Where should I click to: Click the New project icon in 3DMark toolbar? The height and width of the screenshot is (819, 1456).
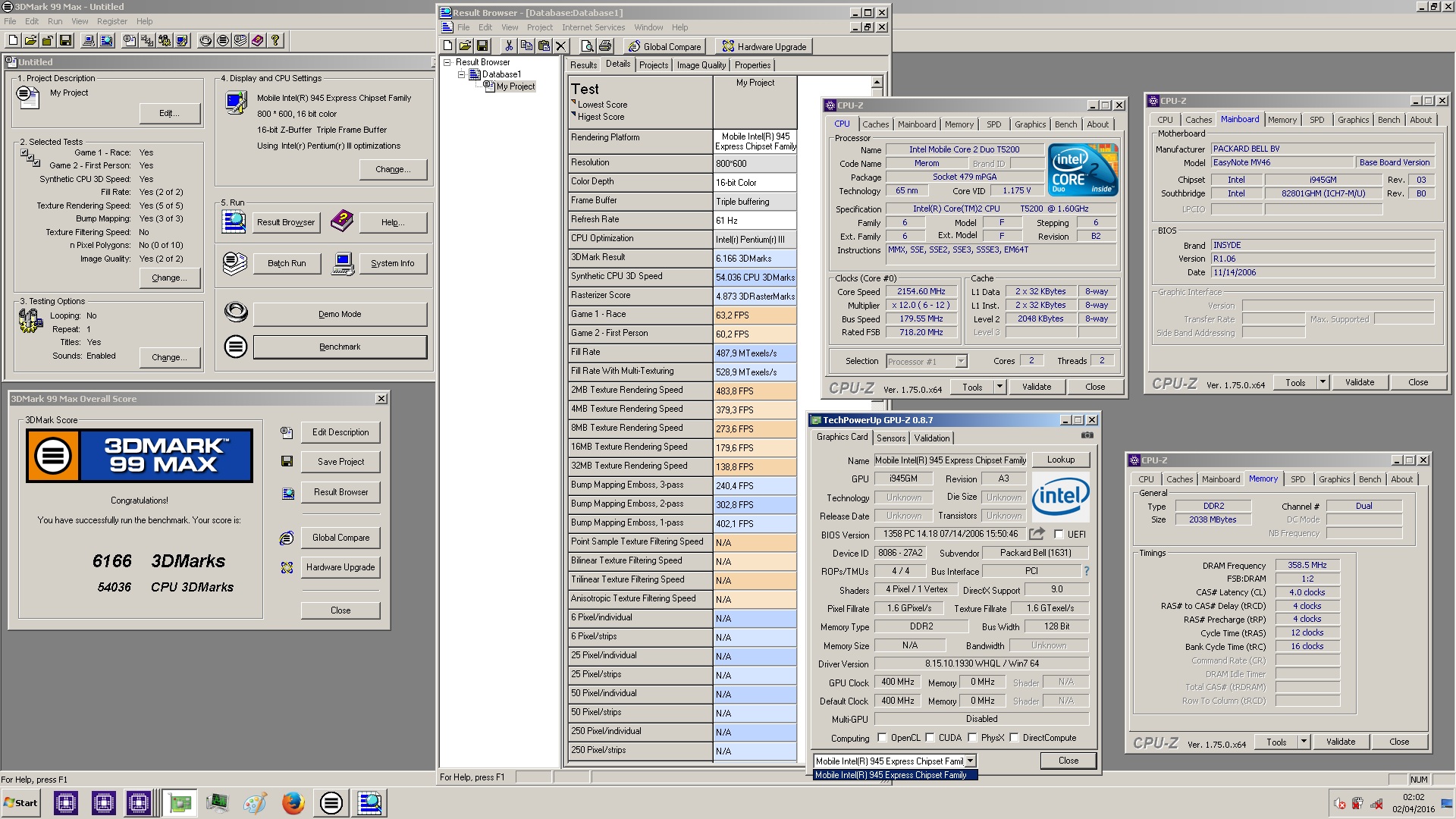(x=12, y=40)
